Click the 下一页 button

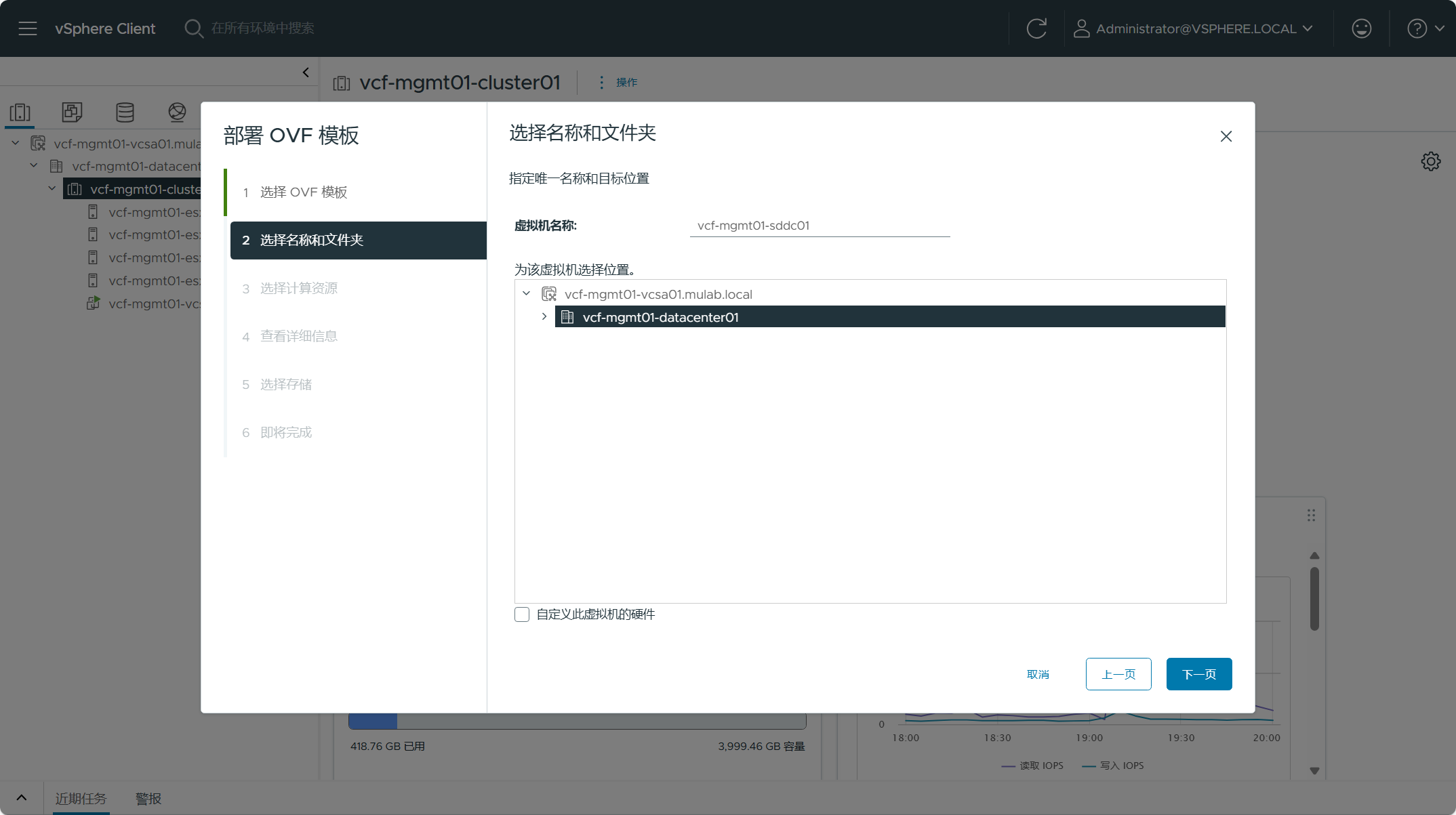pyautogui.click(x=1198, y=674)
